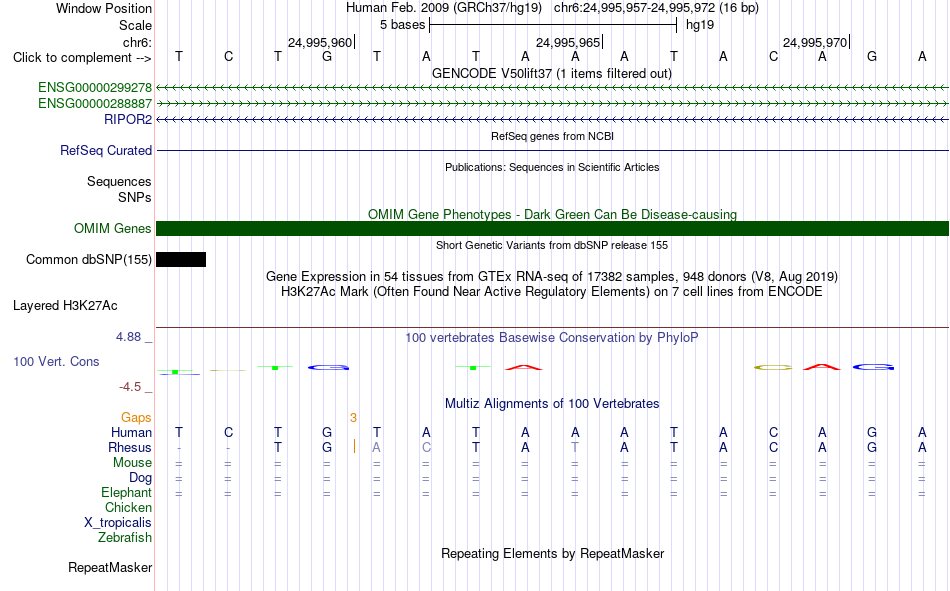The image size is (950, 591).
Task: Click 'Publications: Sequences in Scientific Articles' title
Action: 552,167
